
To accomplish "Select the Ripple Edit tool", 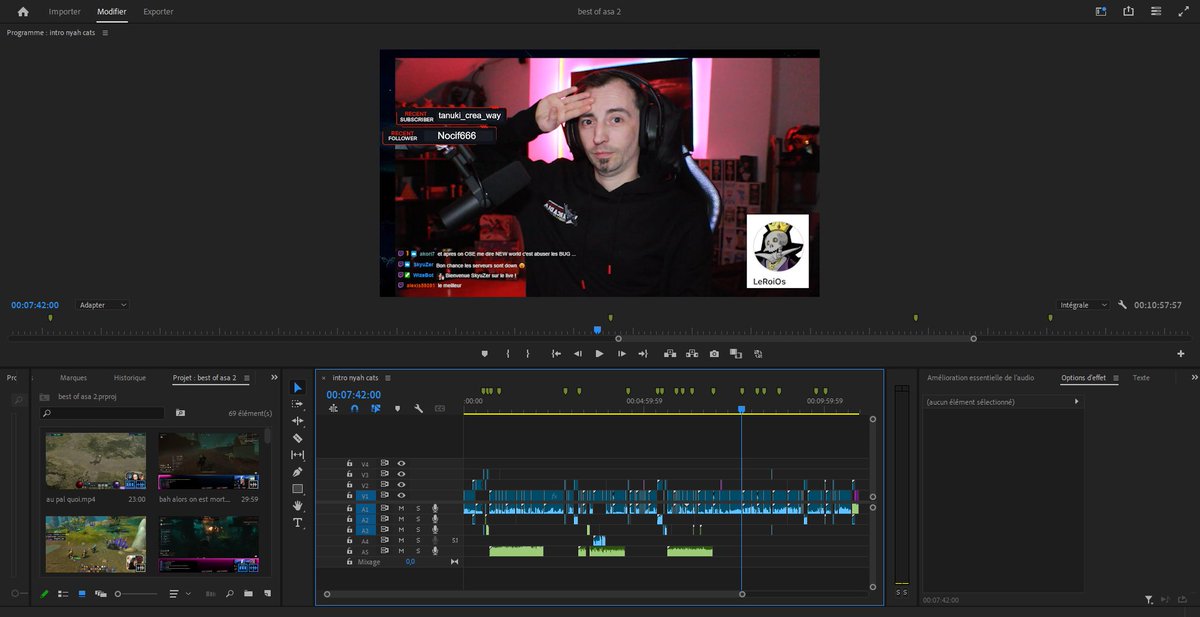I will click(297, 421).
